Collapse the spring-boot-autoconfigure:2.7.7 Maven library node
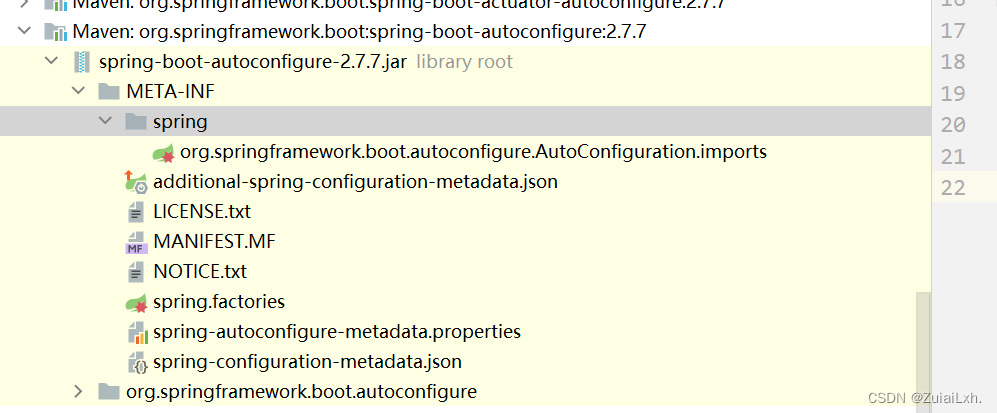The height and width of the screenshot is (413, 997). point(24,30)
